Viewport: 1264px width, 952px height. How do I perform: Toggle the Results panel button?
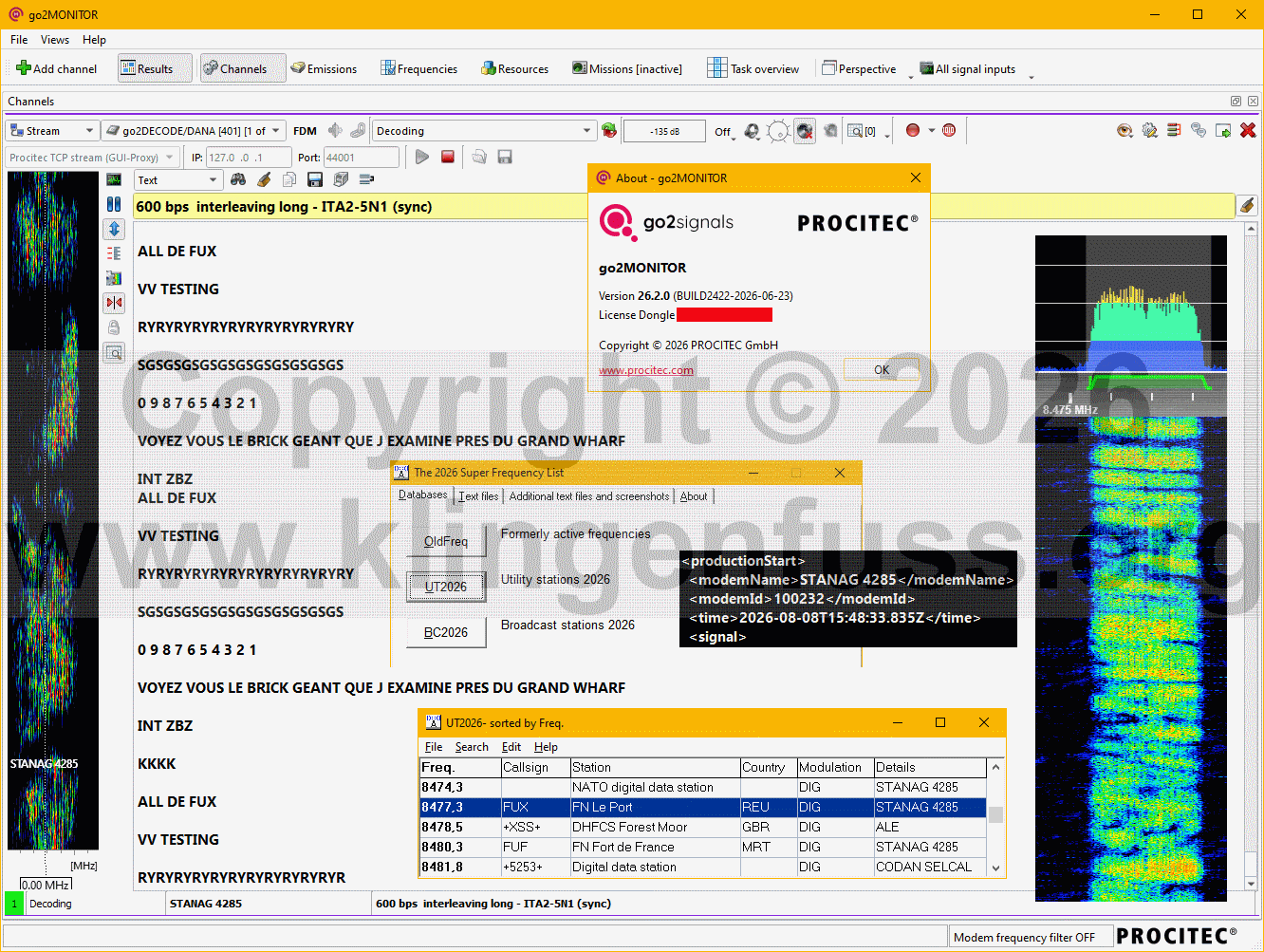(155, 68)
